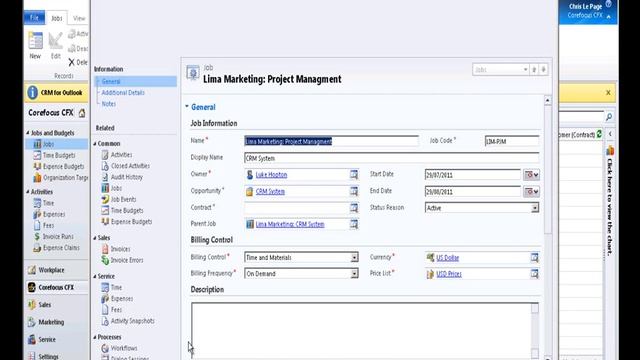Screen dimensions: 640x360
Task: Open the CRM System opportunity link
Action: (270, 191)
